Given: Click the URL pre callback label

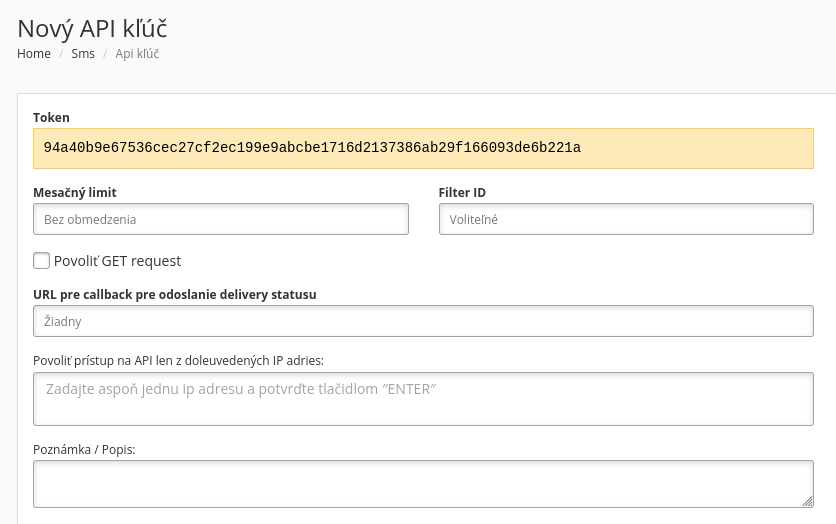Looking at the screenshot, I should 175,294.
